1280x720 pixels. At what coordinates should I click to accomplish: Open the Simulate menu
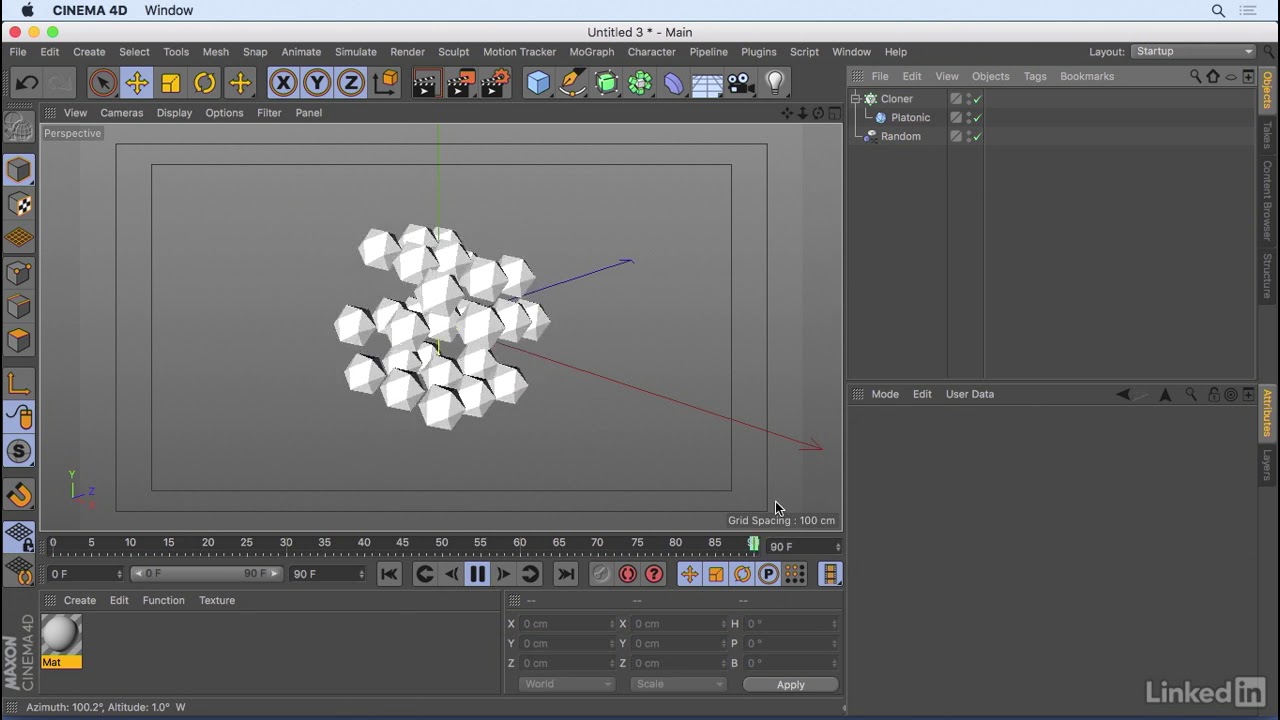(356, 52)
